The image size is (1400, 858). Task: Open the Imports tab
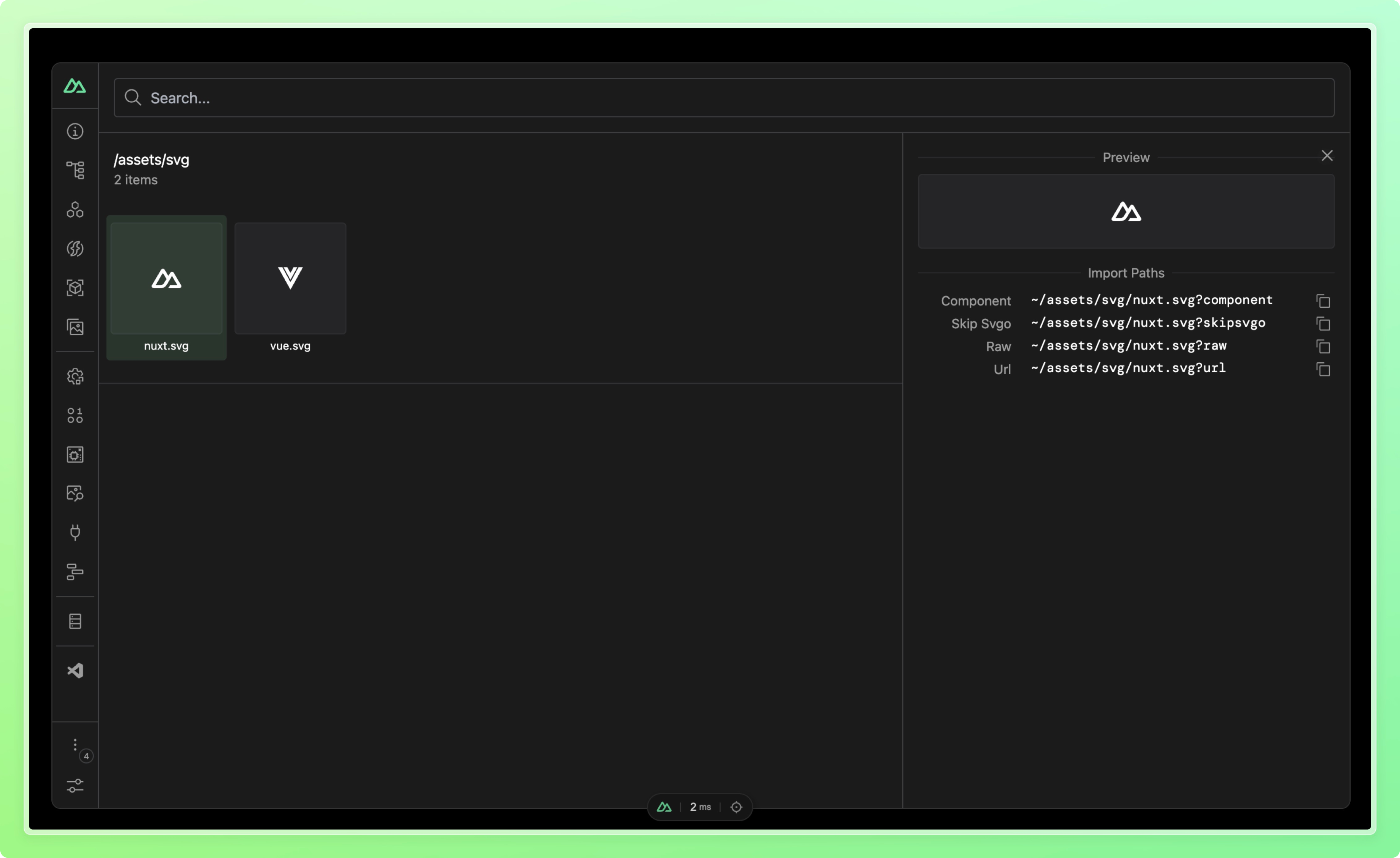(x=75, y=248)
